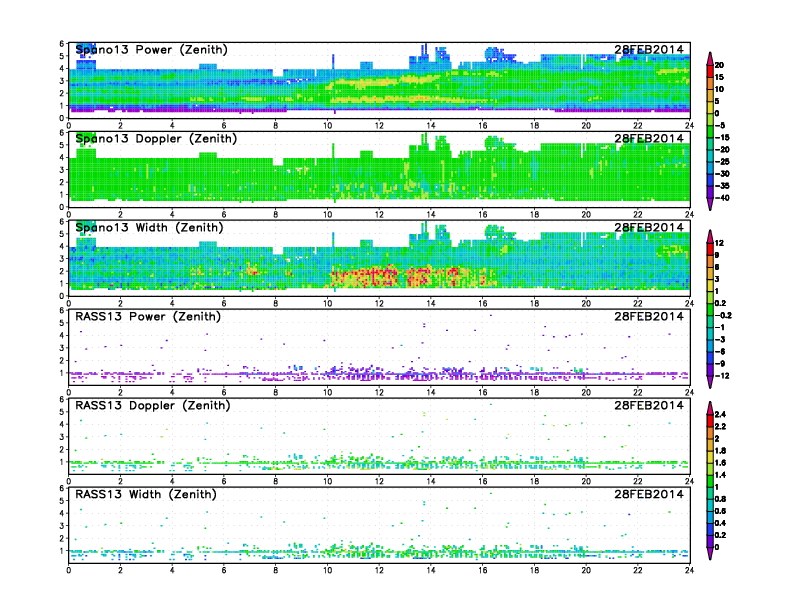Image resolution: width=792 pixels, height=612 pixels.
Task: Click the 28FEB2014 date in RASS13 Width panel
Action: 649,495
